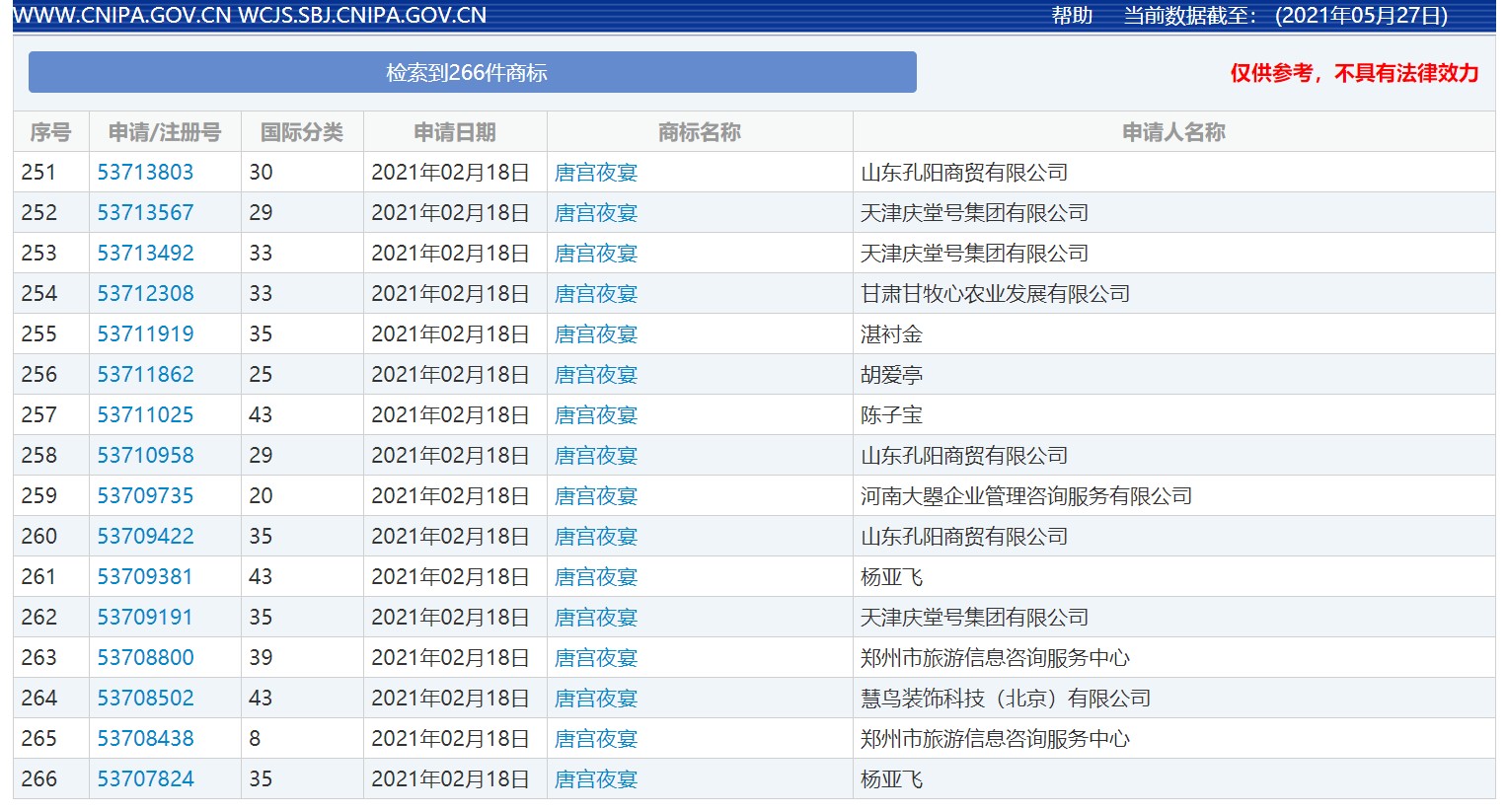Select the 申请日期 column header
This screenshot has height=812, width=1506.
(x=455, y=130)
